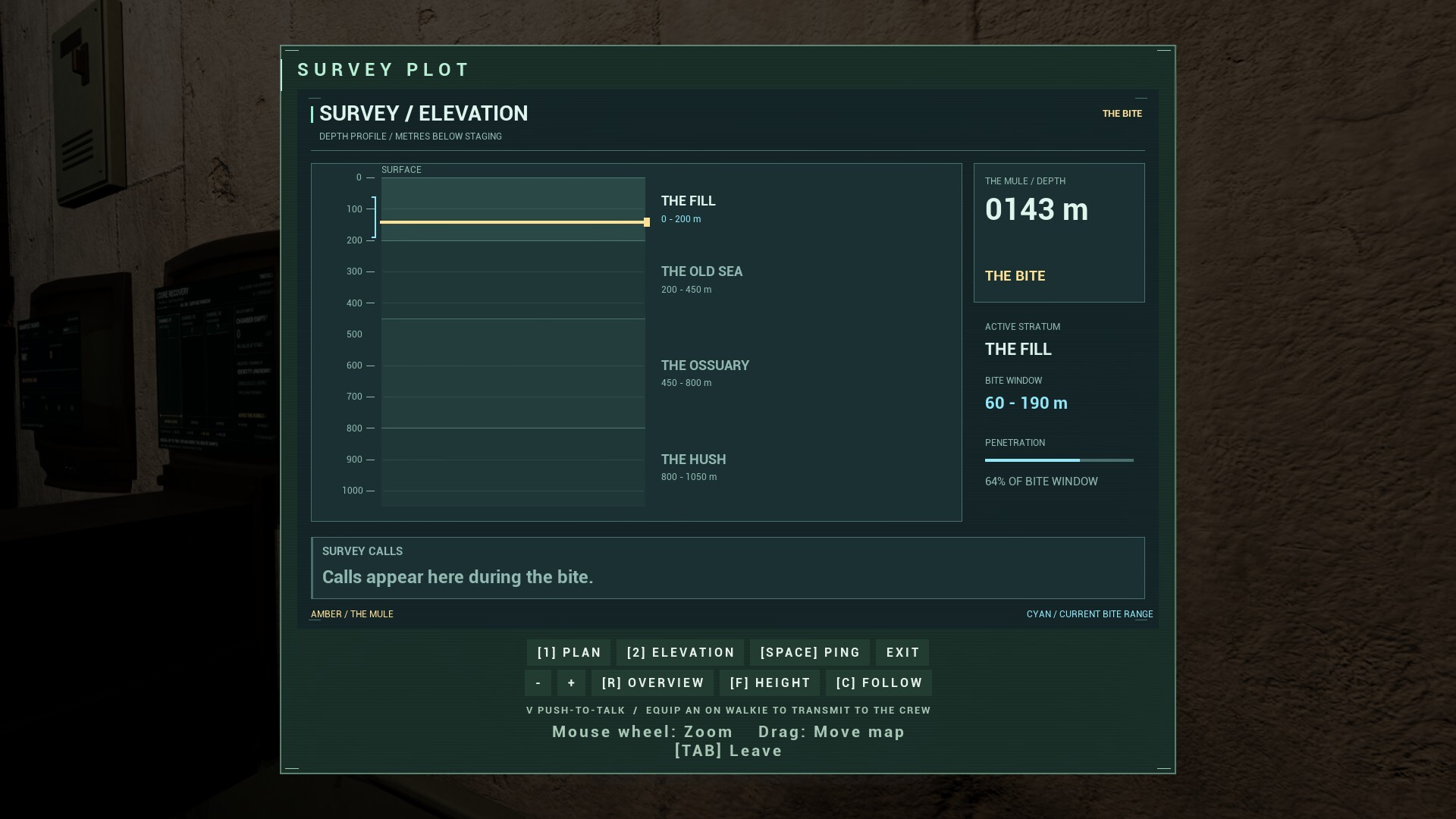Image resolution: width=1456 pixels, height=819 pixels.
Task: Click the 1000 depth axis tick
Action: click(x=353, y=491)
